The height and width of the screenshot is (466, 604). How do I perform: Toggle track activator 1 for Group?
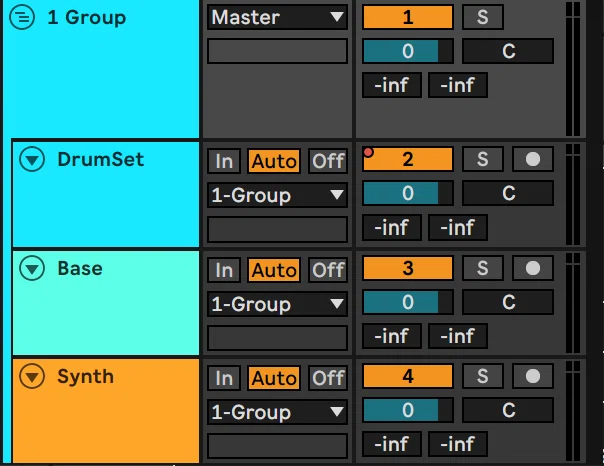pyautogui.click(x=408, y=17)
